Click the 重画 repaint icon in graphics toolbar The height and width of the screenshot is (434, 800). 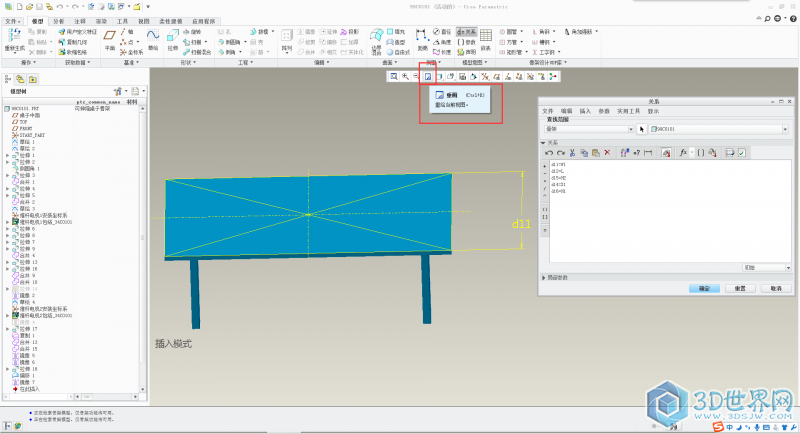[428, 76]
